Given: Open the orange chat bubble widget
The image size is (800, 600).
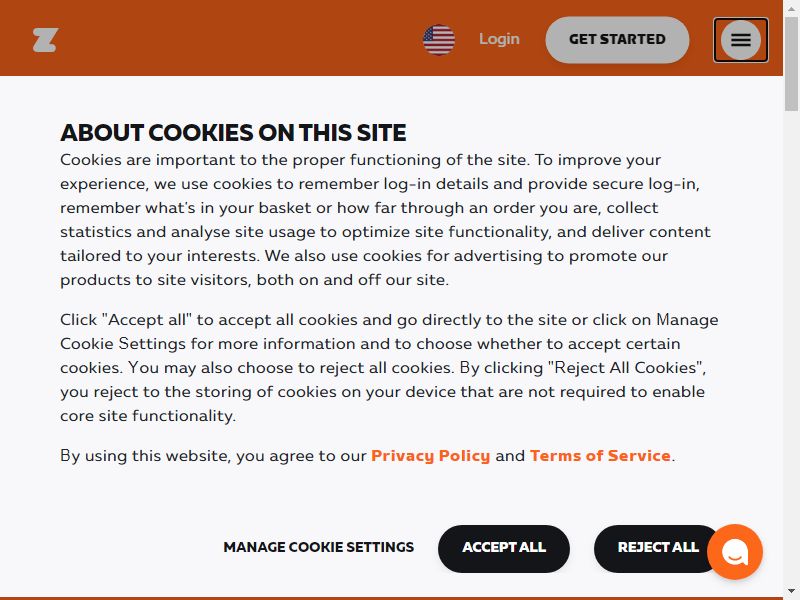Looking at the screenshot, I should pos(735,552).
